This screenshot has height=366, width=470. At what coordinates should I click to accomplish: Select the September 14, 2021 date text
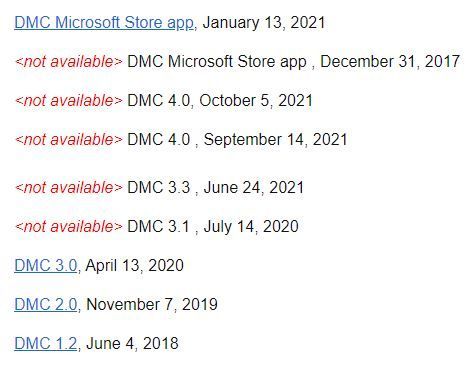tap(276, 140)
